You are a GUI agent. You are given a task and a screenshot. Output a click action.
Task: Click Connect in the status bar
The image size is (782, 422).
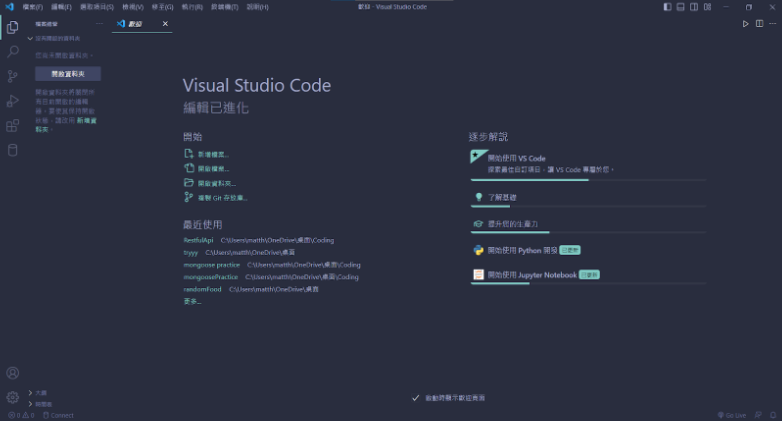tap(58, 415)
